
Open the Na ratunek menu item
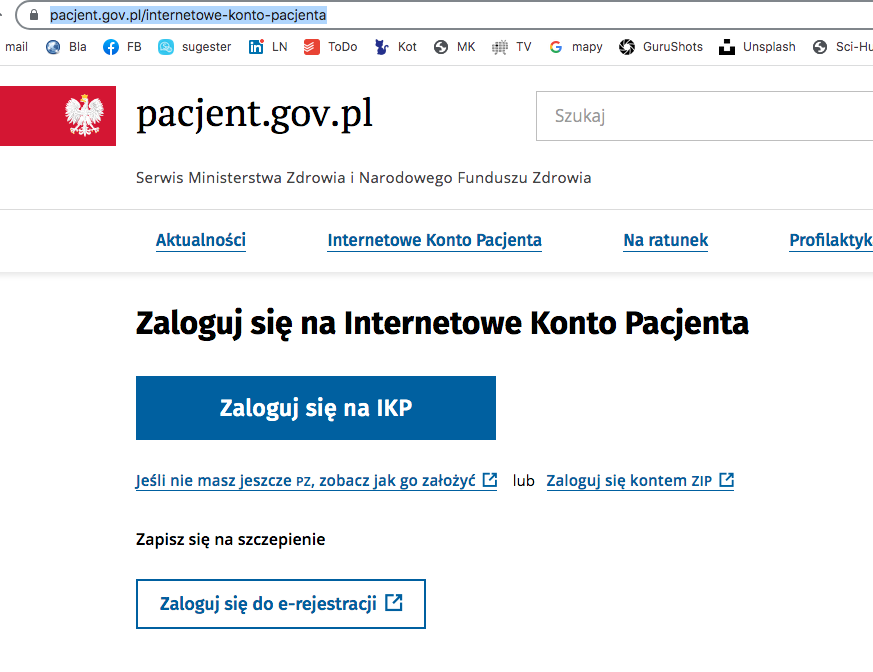coord(665,241)
